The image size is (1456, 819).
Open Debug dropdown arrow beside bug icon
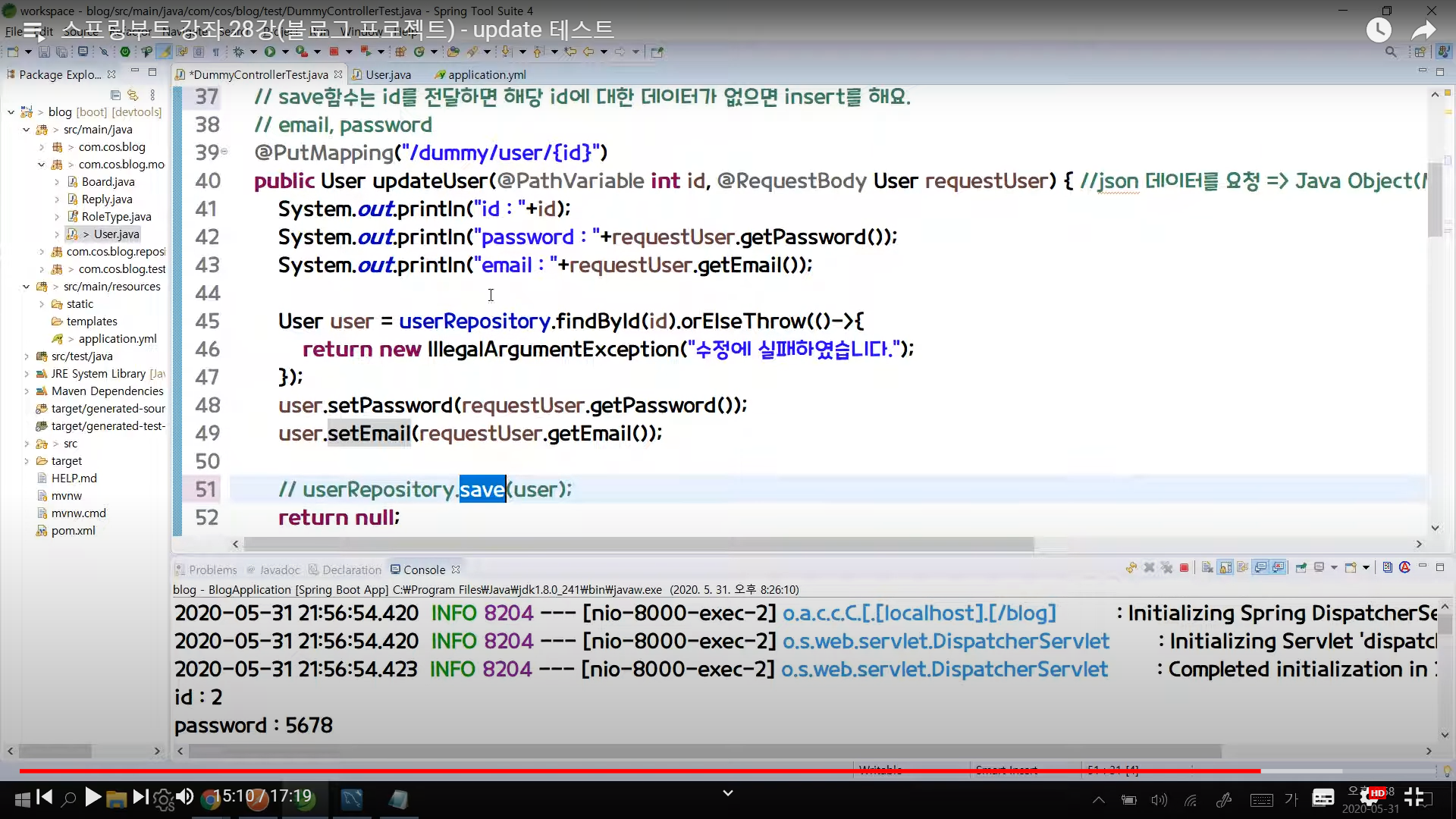pyautogui.click(x=254, y=52)
